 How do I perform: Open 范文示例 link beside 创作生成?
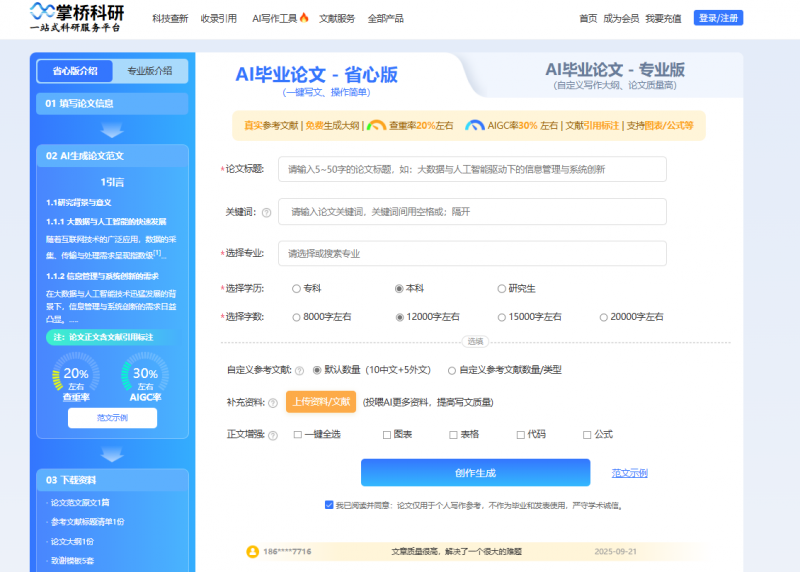click(630, 473)
